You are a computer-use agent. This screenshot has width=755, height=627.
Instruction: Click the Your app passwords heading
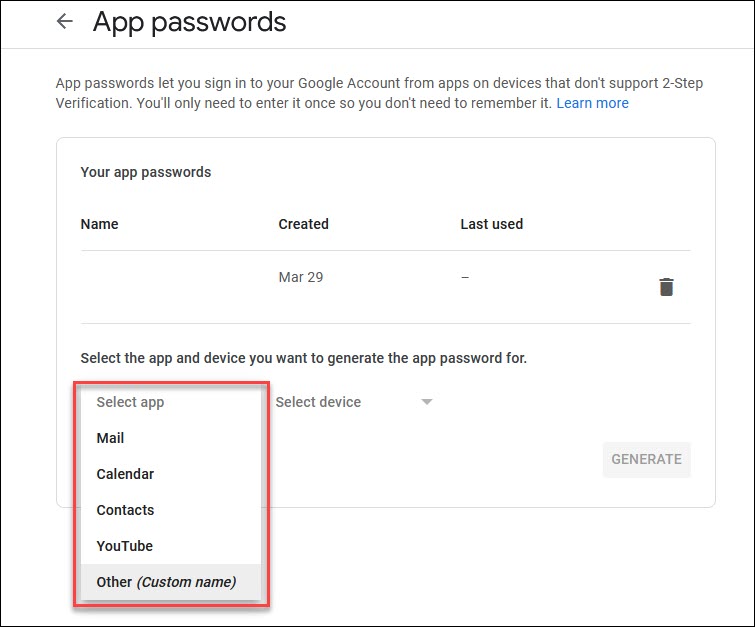tap(146, 172)
